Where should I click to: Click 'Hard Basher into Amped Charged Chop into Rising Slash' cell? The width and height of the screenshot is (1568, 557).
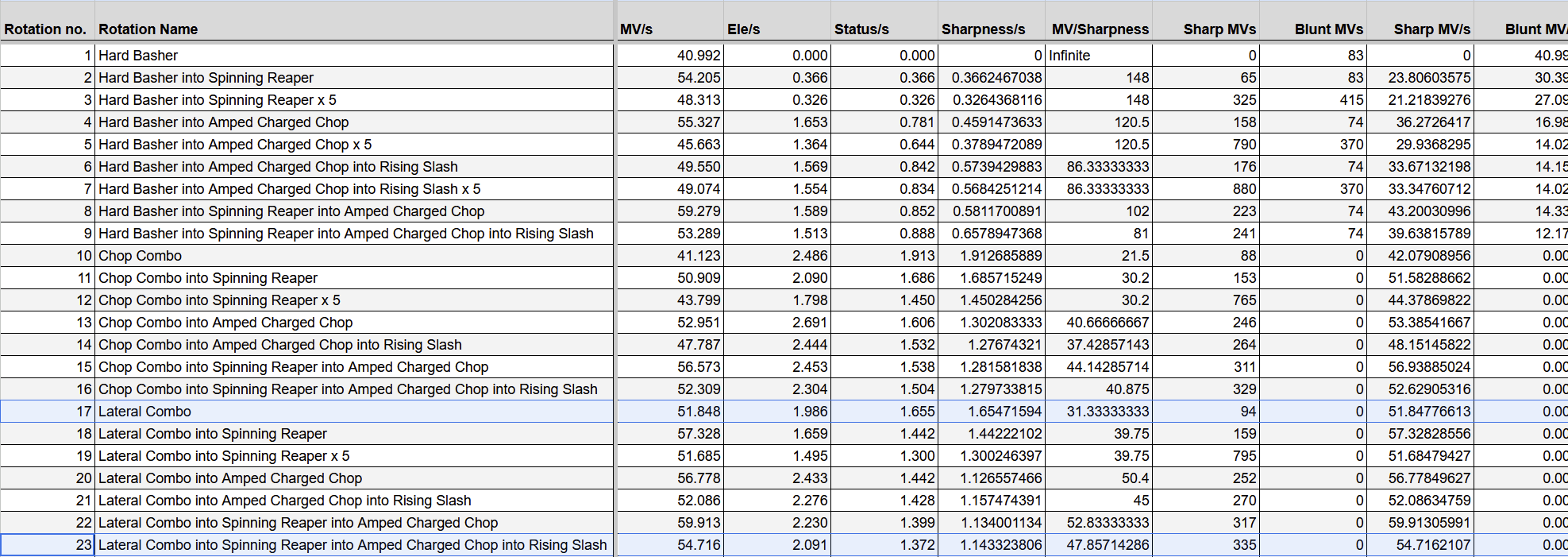pyautogui.click(x=354, y=167)
